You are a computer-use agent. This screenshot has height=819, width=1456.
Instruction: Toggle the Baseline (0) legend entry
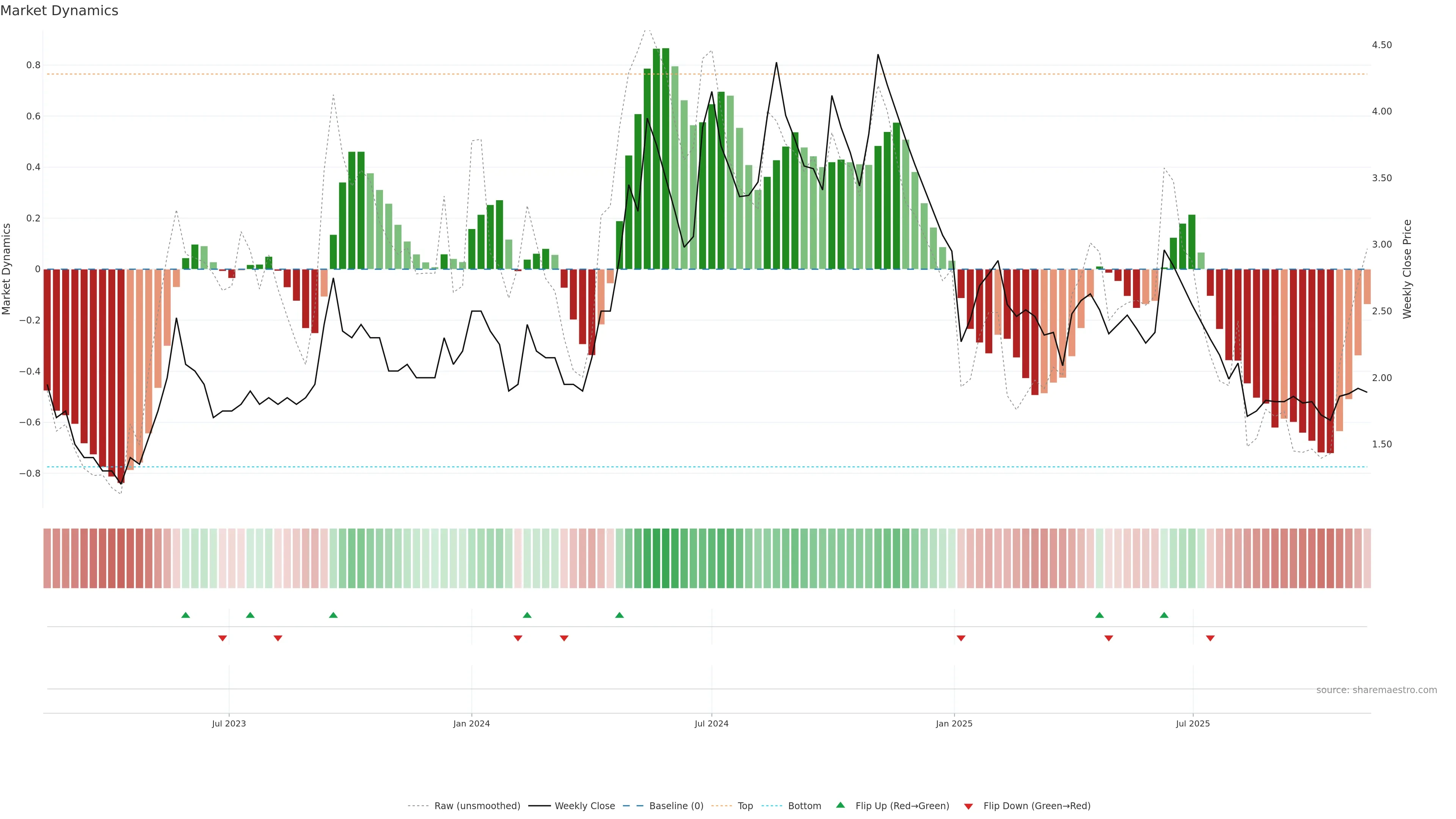[676, 806]
